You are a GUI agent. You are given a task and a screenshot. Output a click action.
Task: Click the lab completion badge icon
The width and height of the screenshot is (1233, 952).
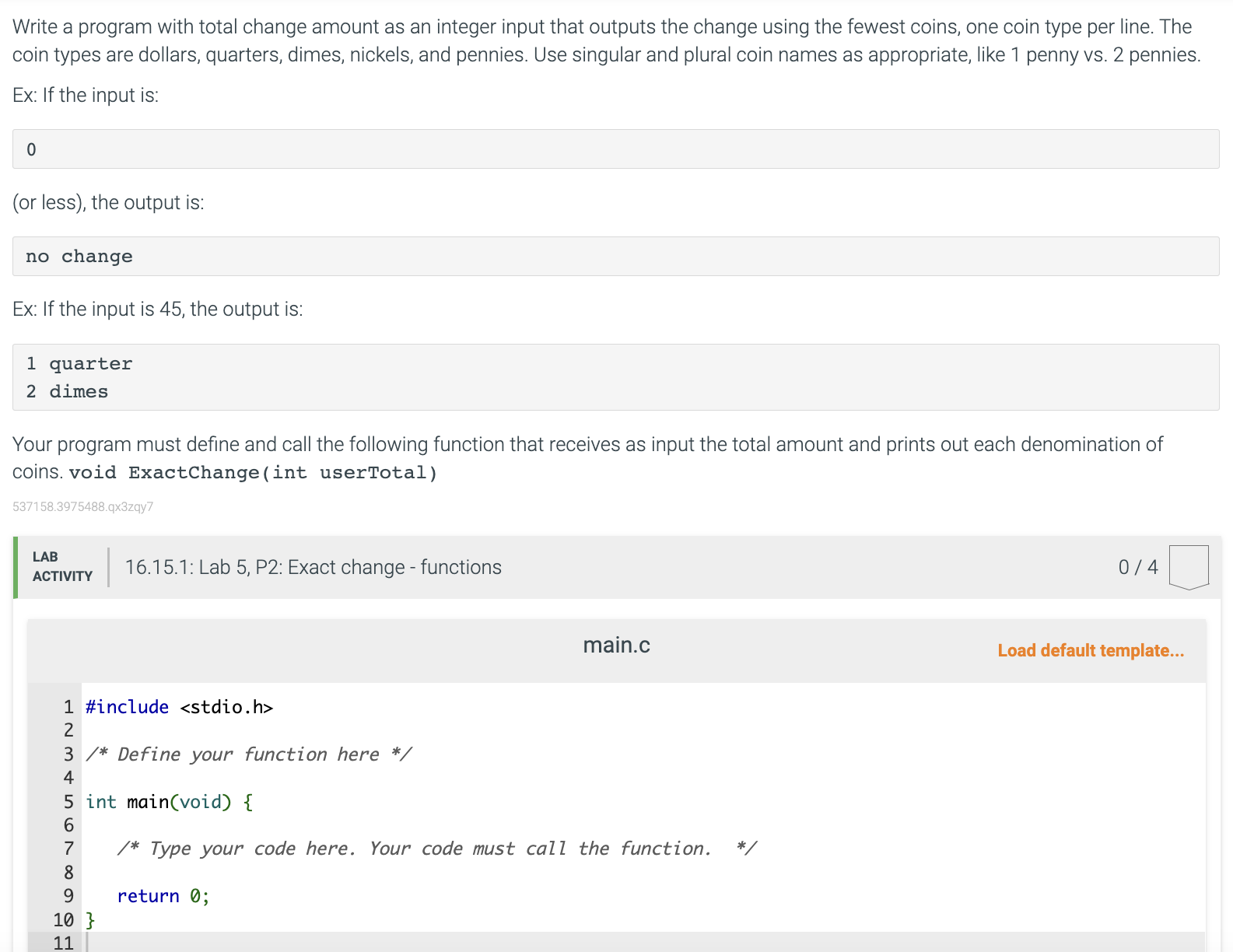(1188, 567)
